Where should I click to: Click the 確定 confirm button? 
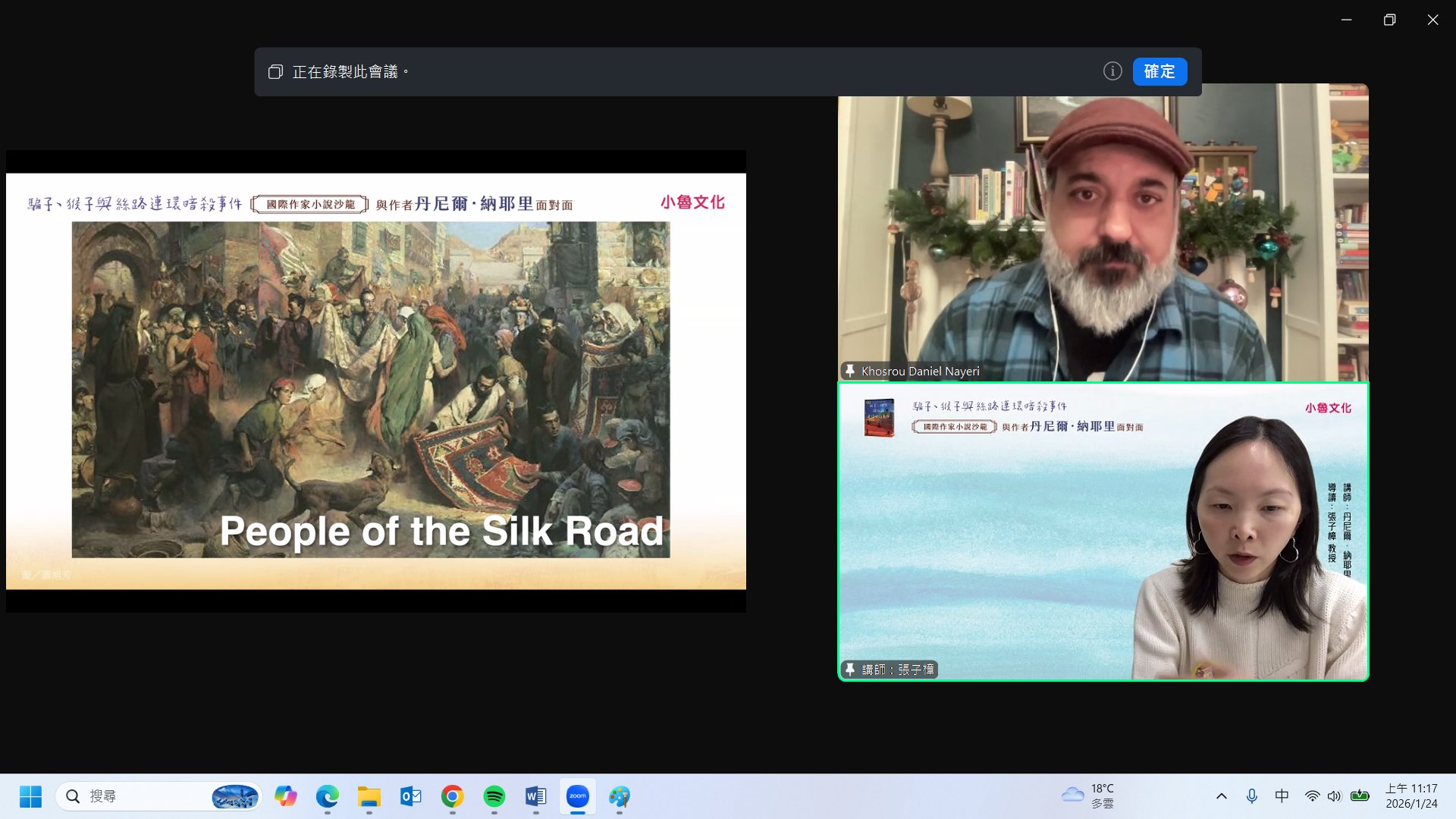[x=1159, y=71]
